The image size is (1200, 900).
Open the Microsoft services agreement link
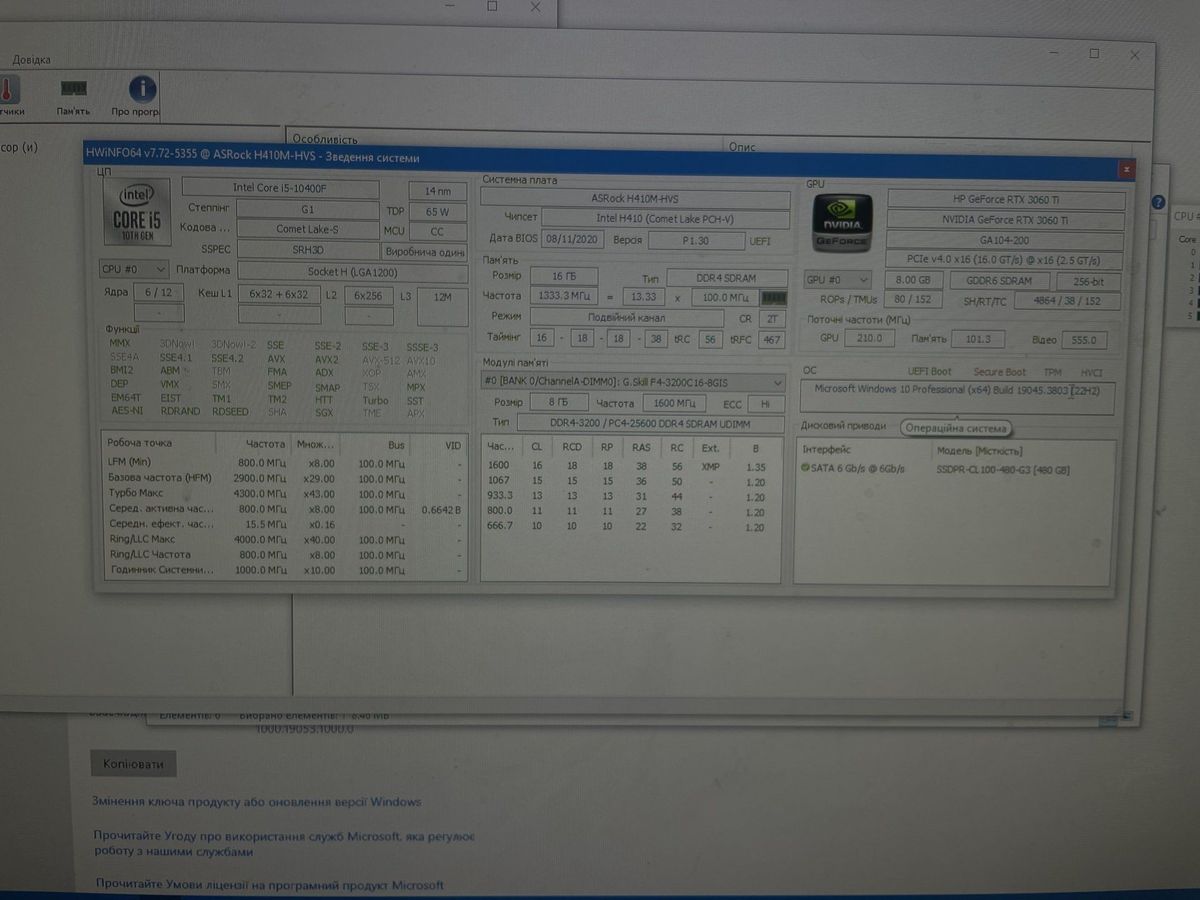click(283, 836)
